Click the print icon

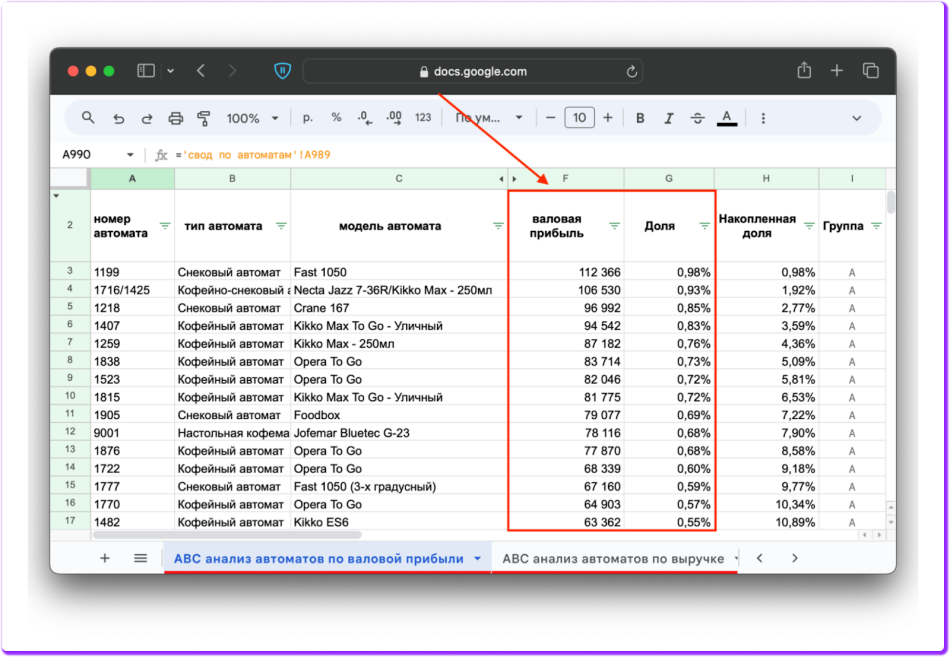point(176,118)
